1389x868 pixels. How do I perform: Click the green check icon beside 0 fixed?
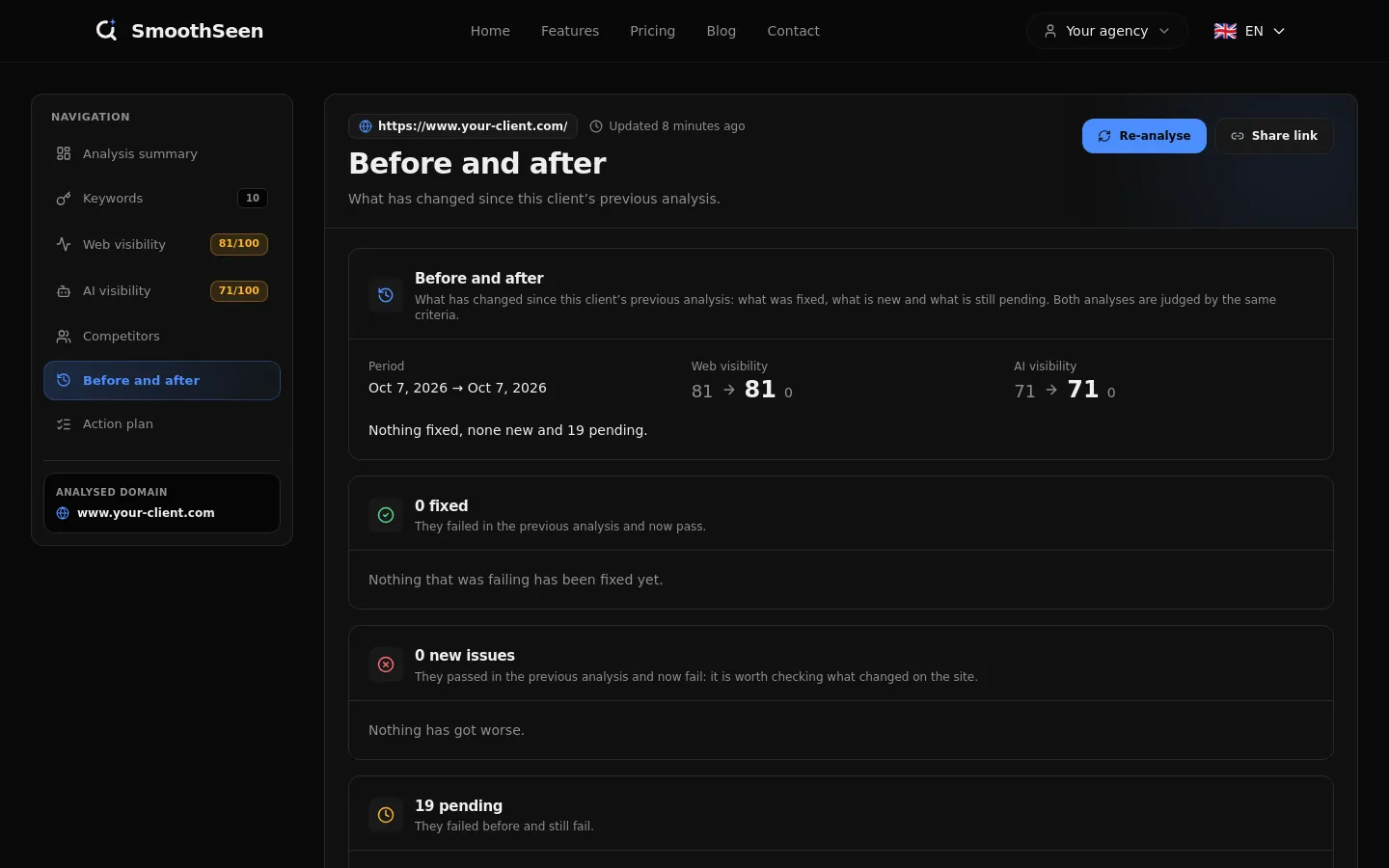(386, 515)
